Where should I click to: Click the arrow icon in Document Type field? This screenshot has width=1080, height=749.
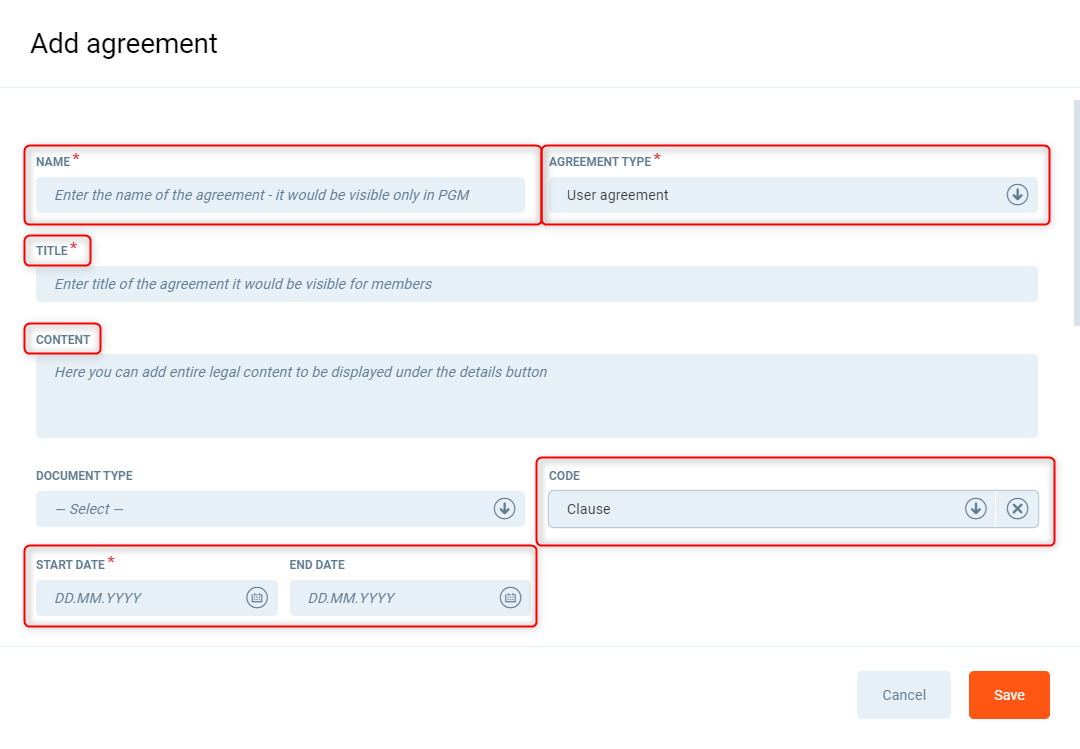tap(504, 509)
